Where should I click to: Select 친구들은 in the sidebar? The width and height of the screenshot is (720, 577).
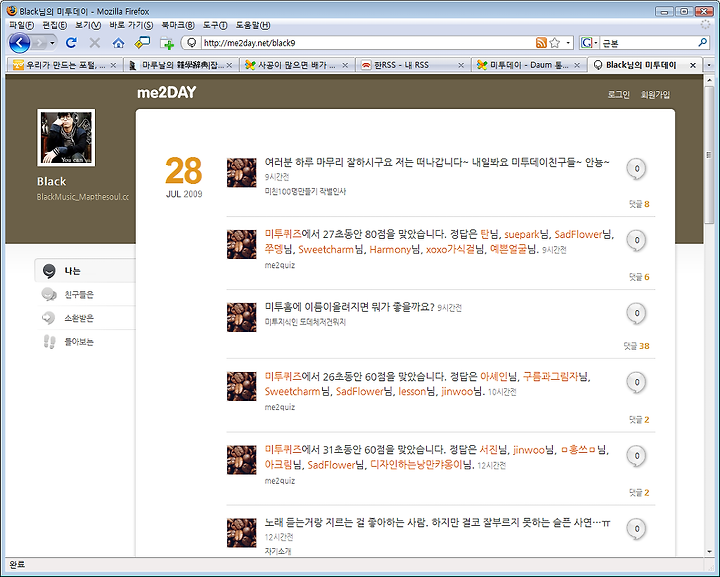click(79, 295)
